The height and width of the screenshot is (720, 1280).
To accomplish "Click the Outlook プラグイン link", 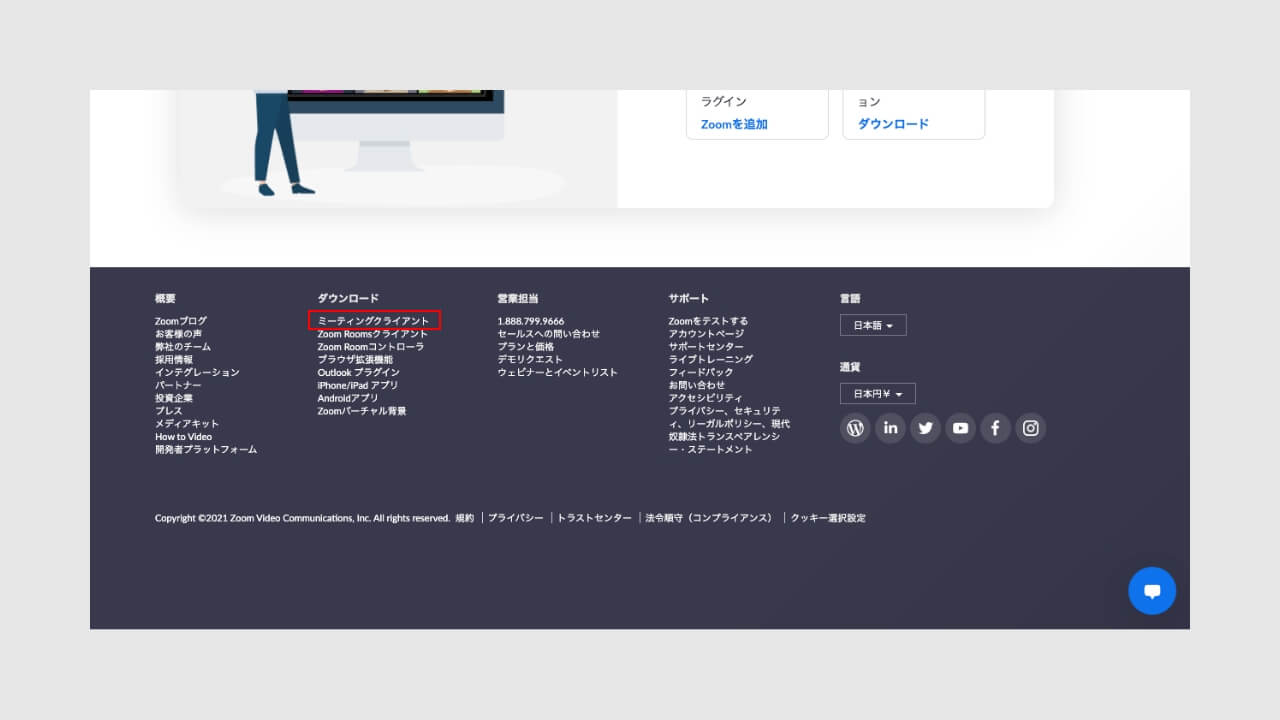I will click(358, 372).
